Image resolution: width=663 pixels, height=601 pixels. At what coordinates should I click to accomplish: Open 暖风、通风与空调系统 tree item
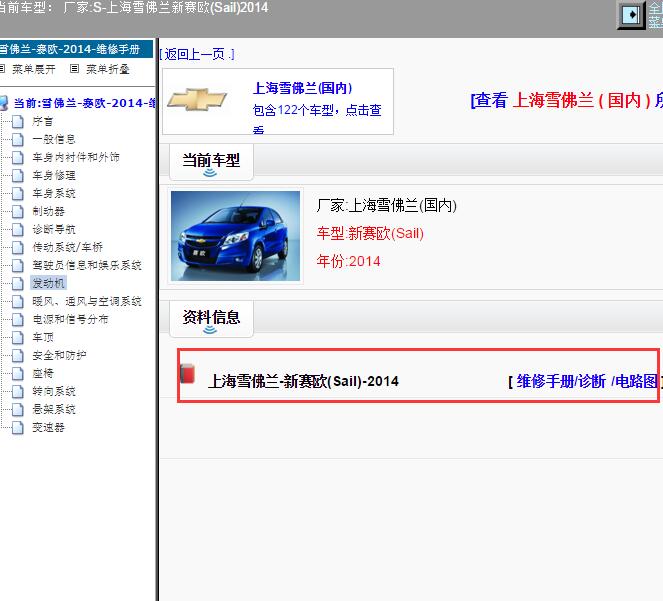87,302
